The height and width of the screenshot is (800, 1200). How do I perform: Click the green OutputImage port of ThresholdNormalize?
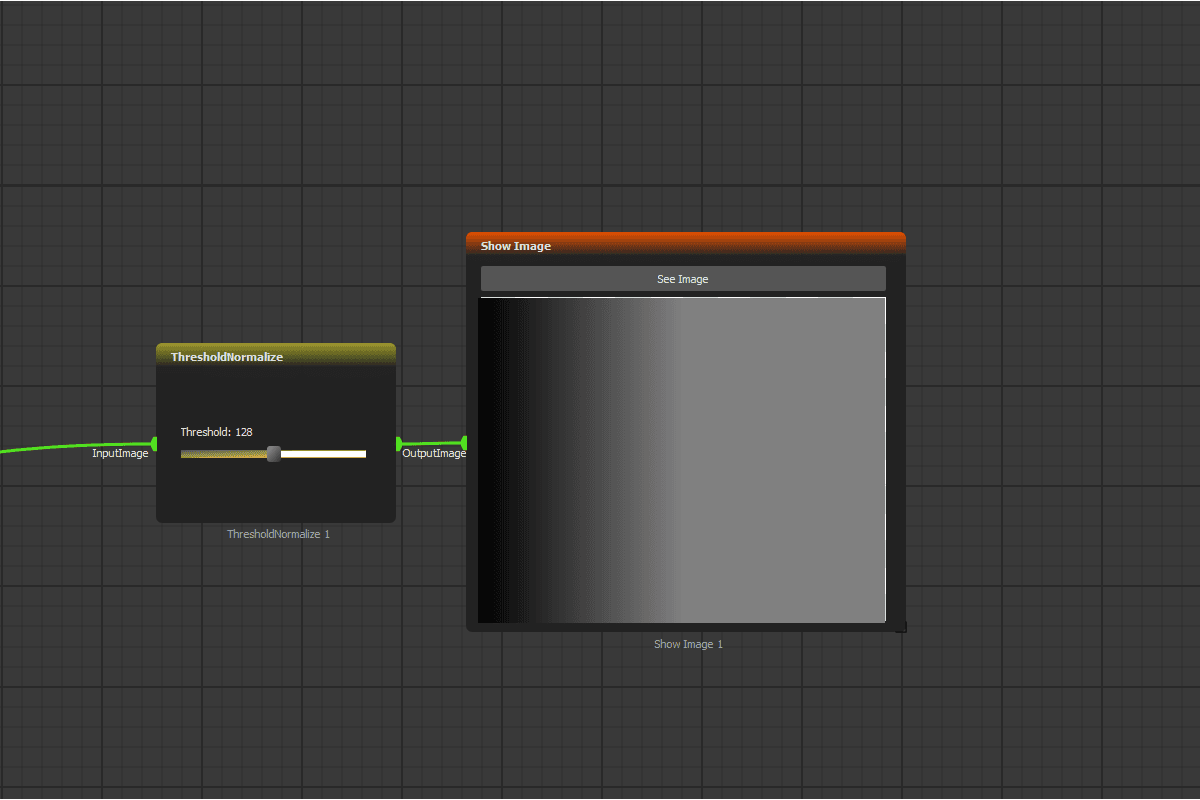pos(399,443)
